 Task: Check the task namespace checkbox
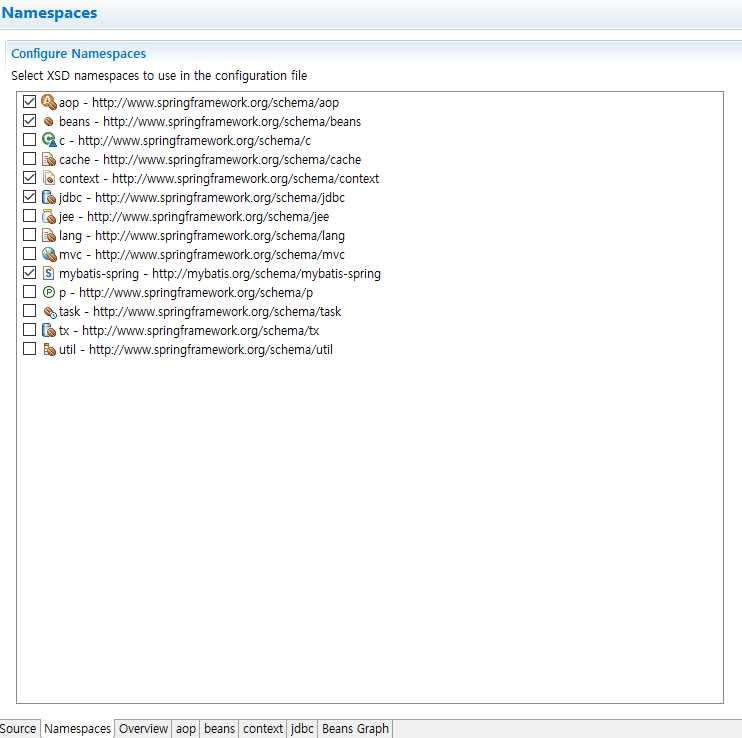click(x=29, y=311)
